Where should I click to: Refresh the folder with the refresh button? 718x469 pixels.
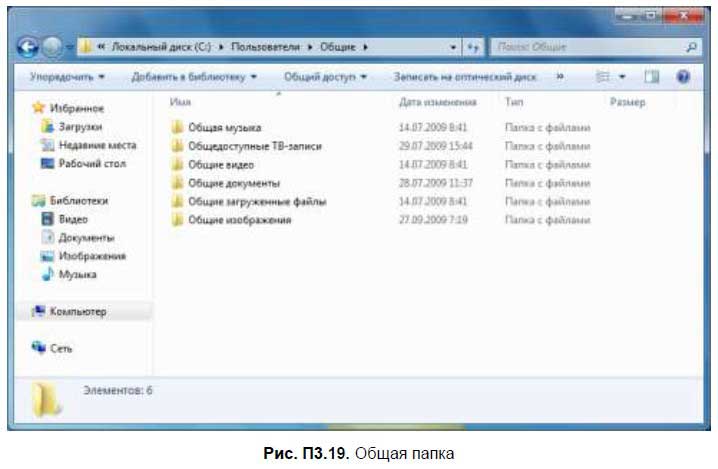click(473, 47)
